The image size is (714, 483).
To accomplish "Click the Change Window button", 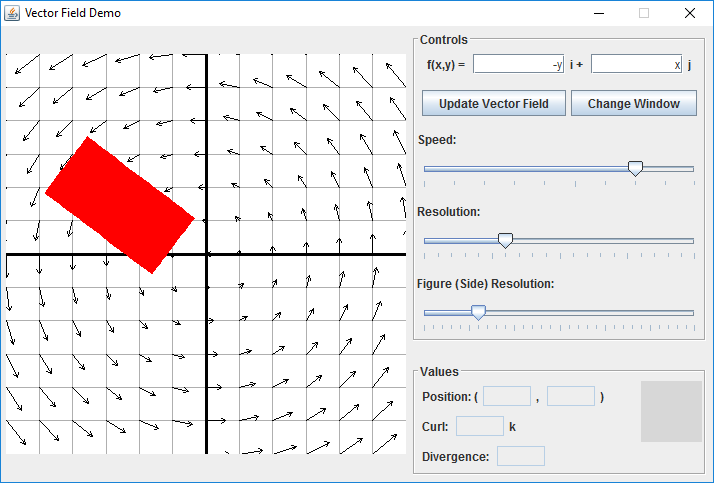I will pyautogui.click(x=633, y=103).
